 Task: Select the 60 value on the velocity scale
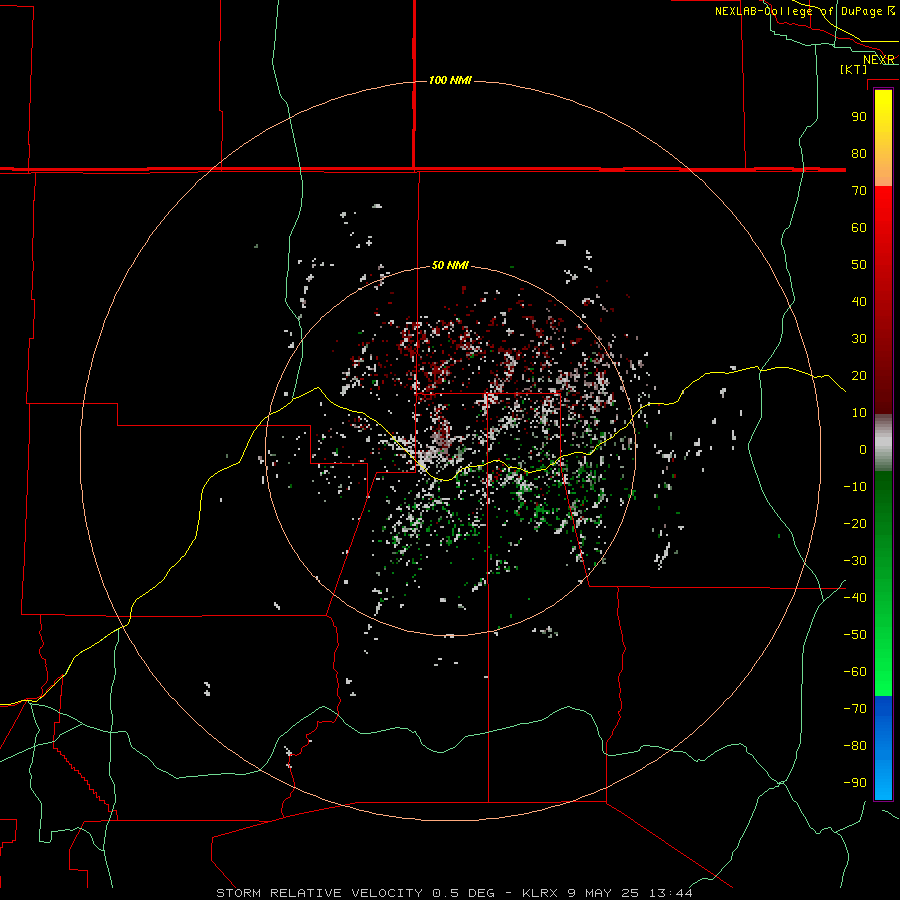[x=859, y=228]
